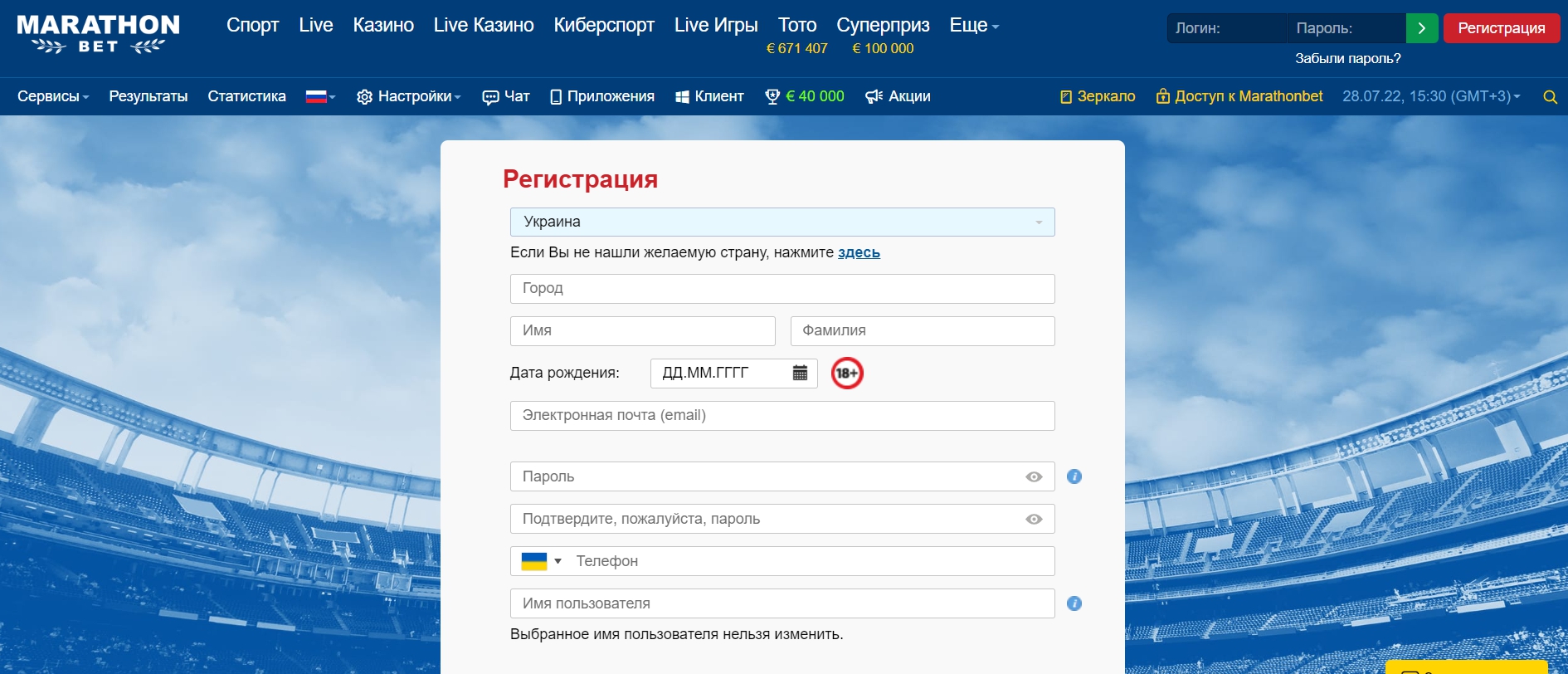Click the green login arrow button
1568x674 pixels.
pos(1422,28)
